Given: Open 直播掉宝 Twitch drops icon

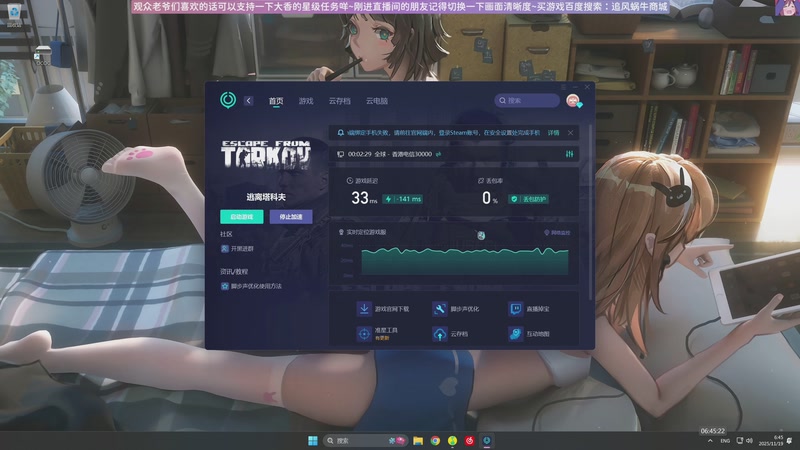Looking at the screenshot, I should 515,309.
